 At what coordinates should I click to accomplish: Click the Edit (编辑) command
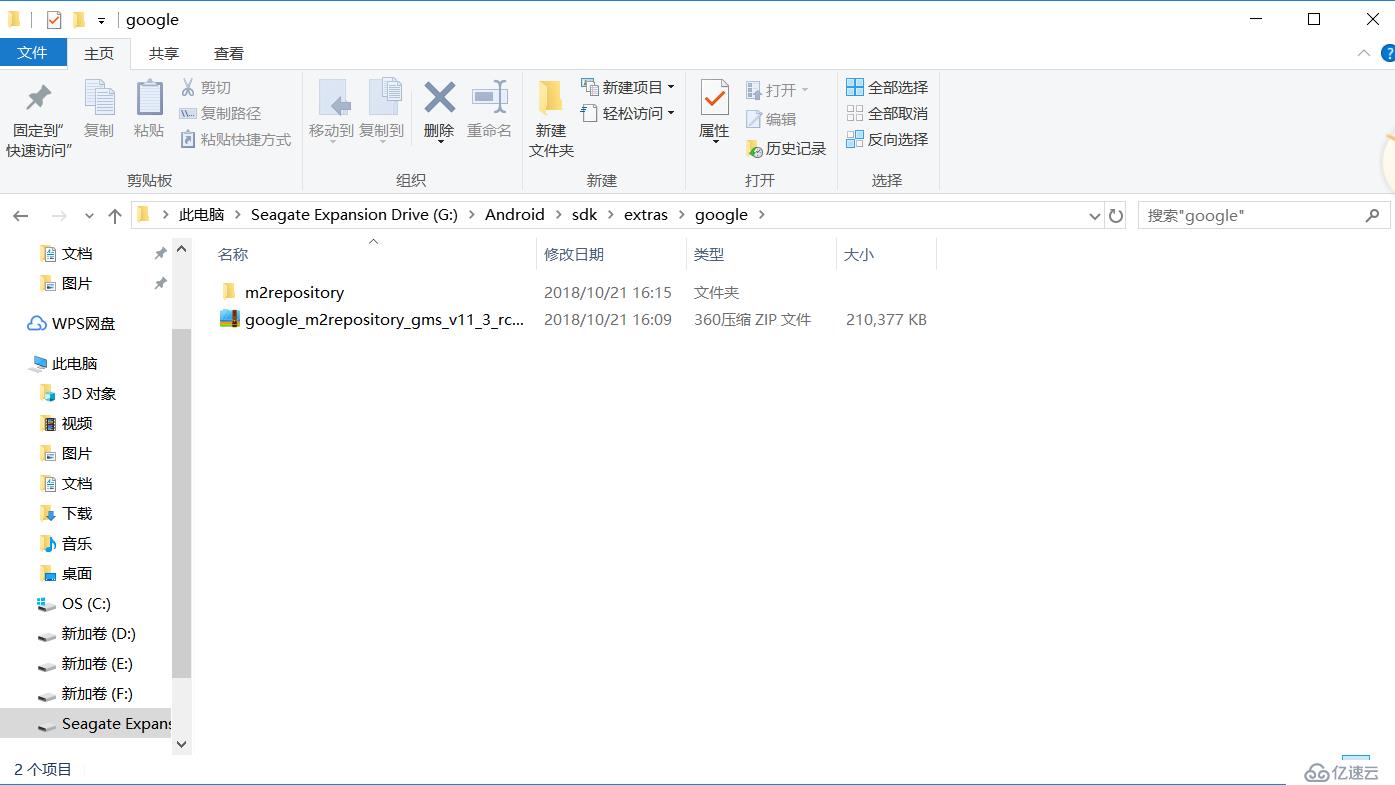tap(771, 119)
